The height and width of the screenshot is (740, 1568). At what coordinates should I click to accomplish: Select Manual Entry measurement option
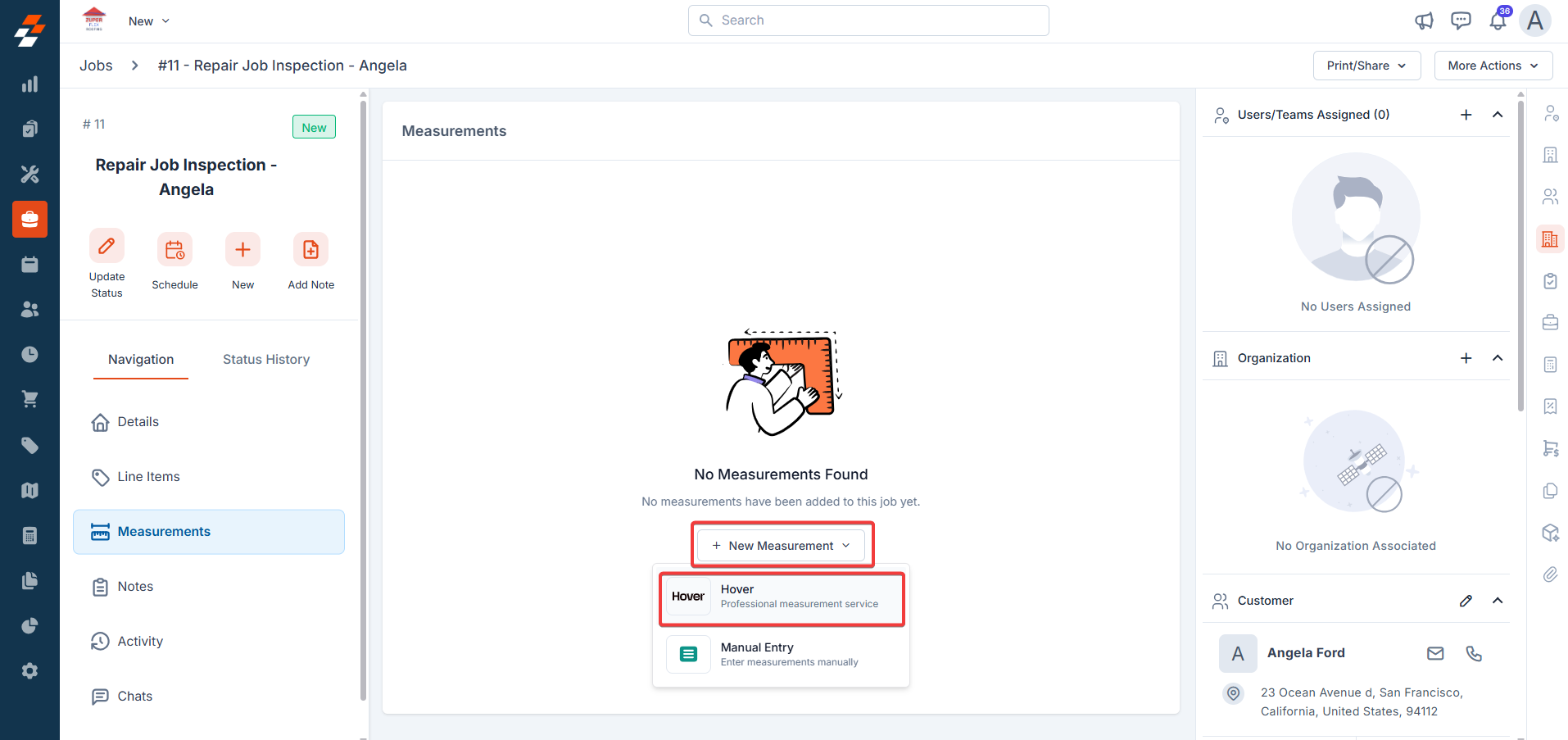click(781, 654)
